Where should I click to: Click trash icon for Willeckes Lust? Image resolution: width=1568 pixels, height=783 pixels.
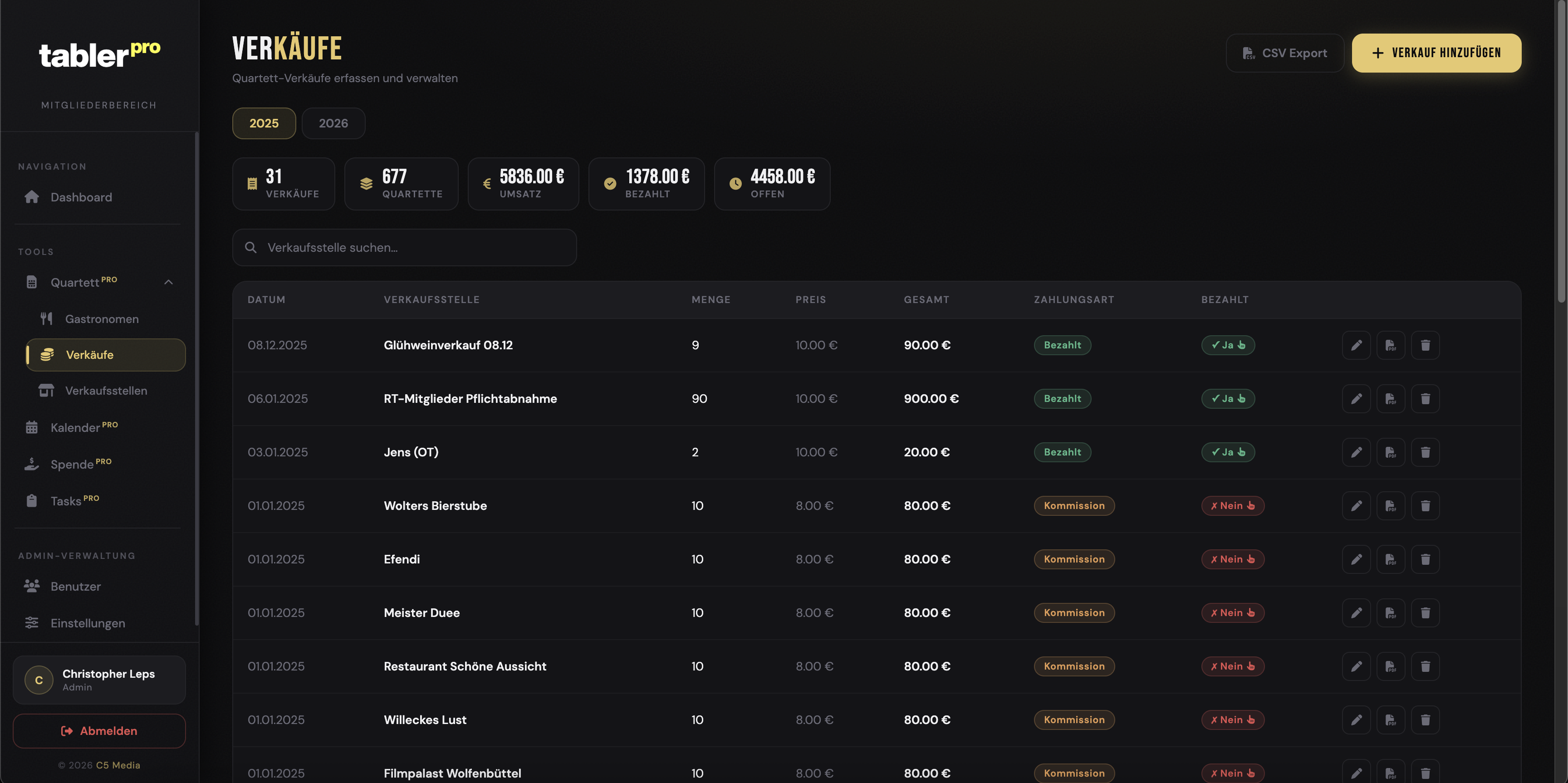tap(1425, 720)
